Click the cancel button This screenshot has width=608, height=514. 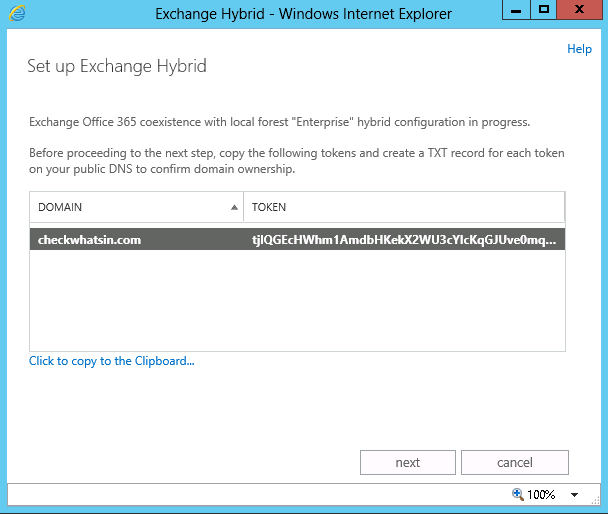515,462
